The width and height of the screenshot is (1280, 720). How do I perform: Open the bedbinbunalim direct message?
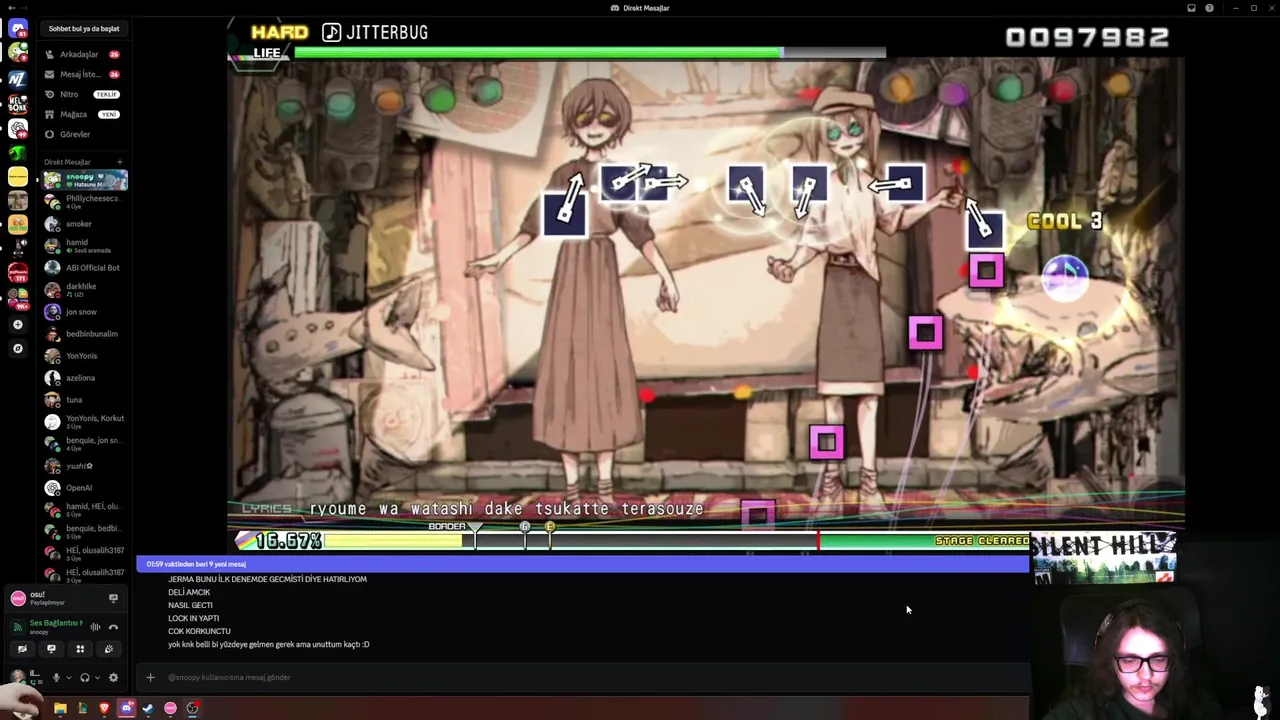click(x=84, y=334)
